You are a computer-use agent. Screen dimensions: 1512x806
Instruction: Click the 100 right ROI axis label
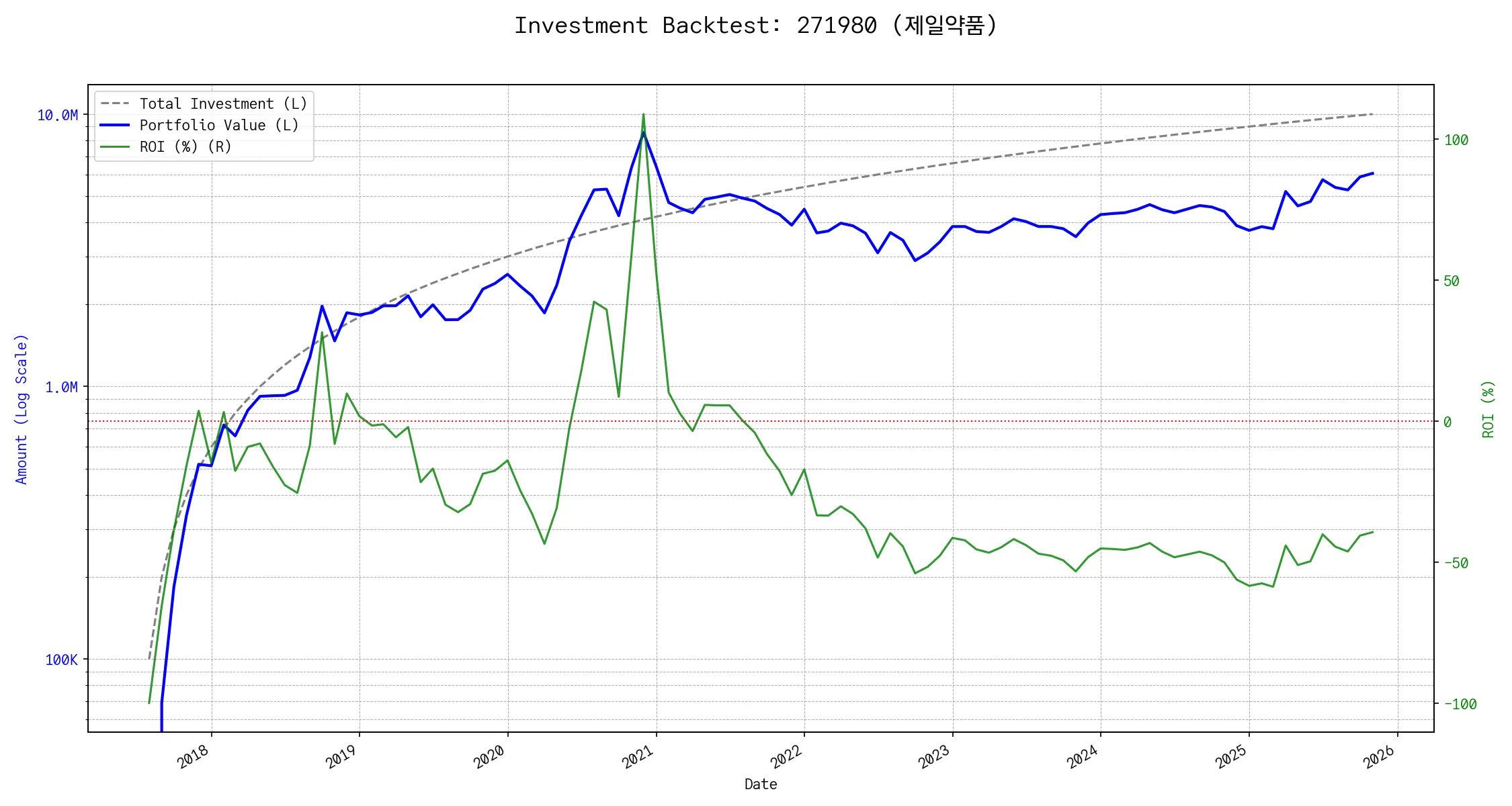pos(1456,140)
